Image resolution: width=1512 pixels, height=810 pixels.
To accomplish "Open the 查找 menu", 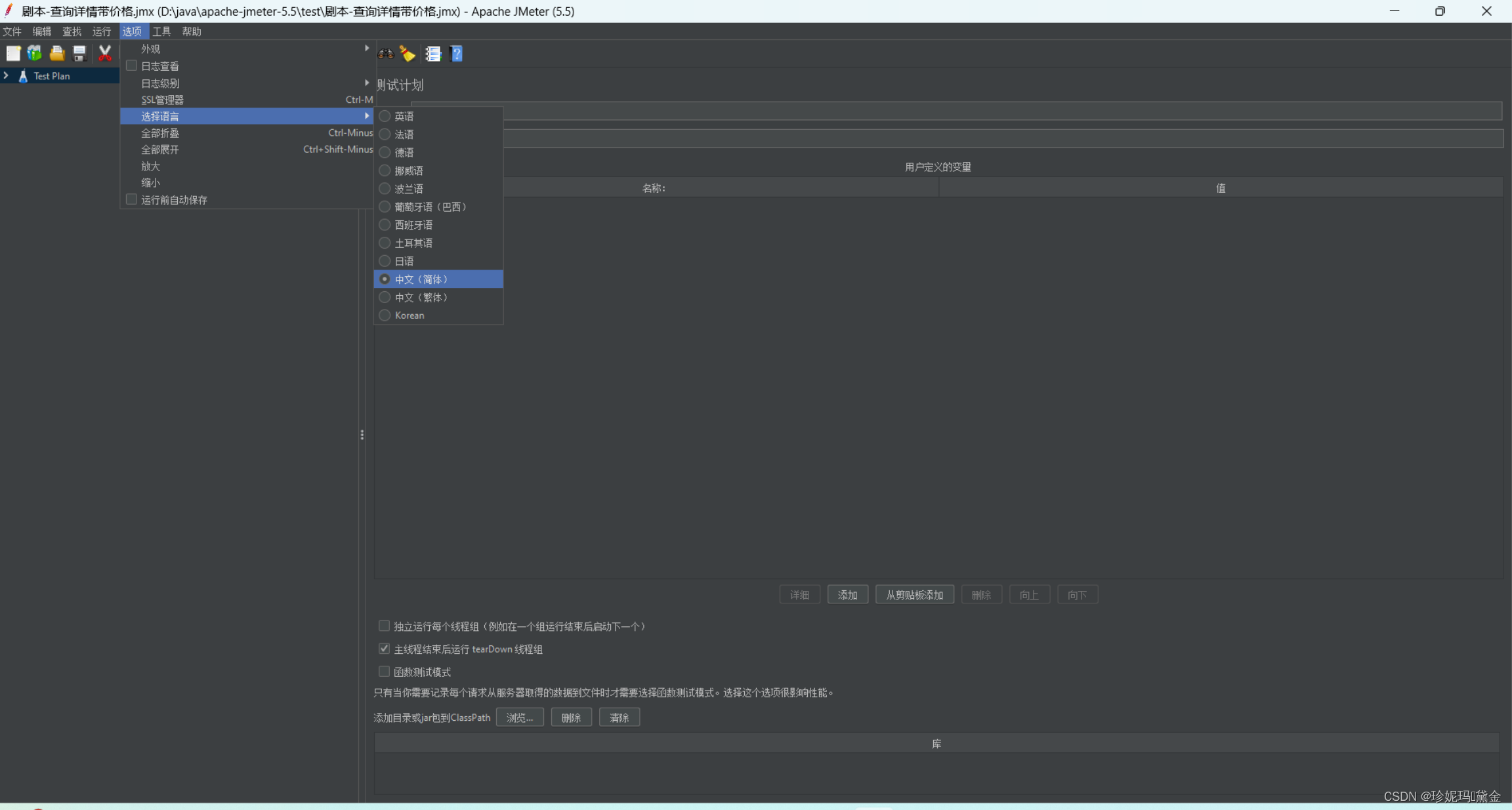I will 72,31.
